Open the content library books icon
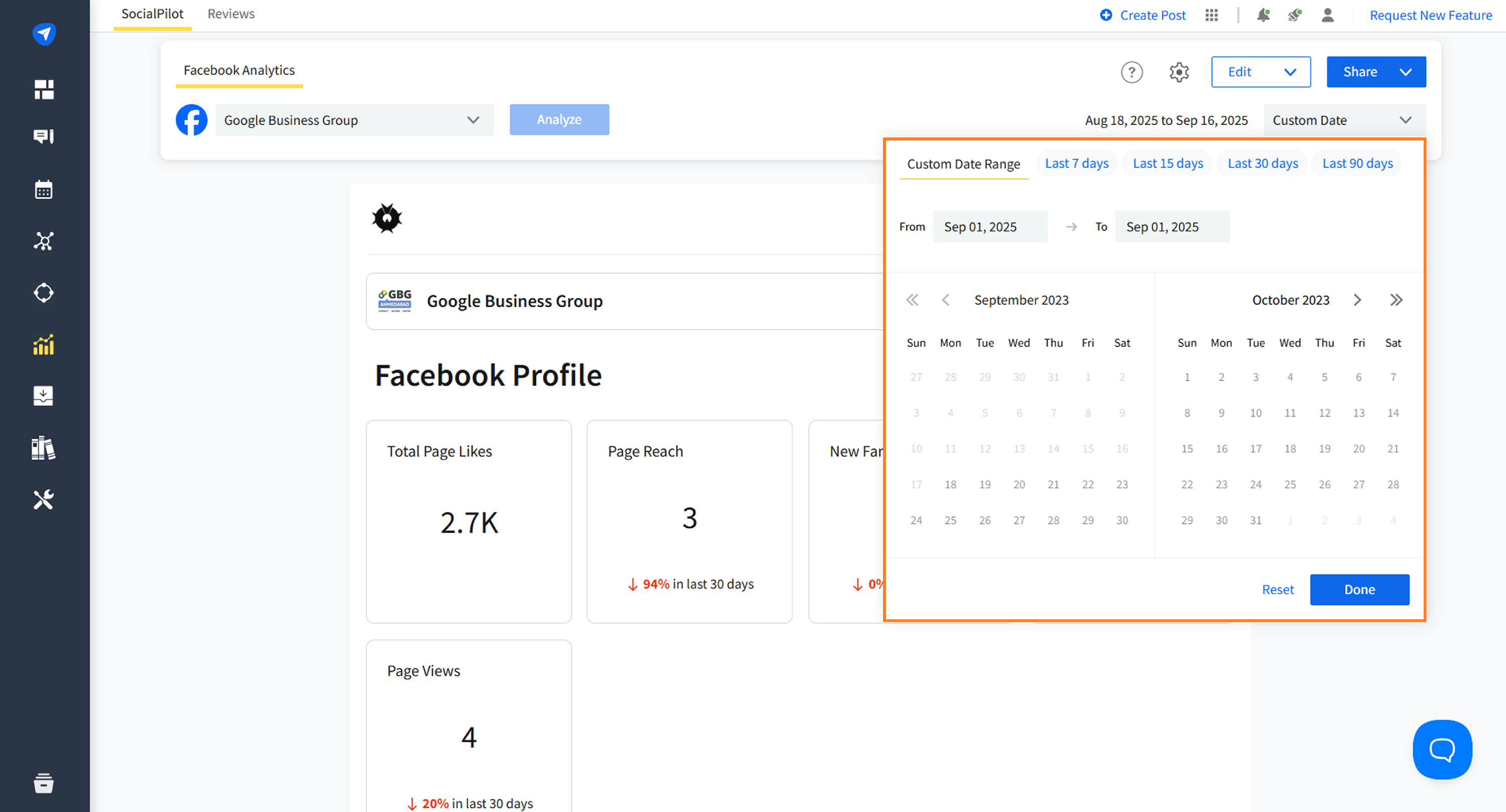 tap(44, 448)
